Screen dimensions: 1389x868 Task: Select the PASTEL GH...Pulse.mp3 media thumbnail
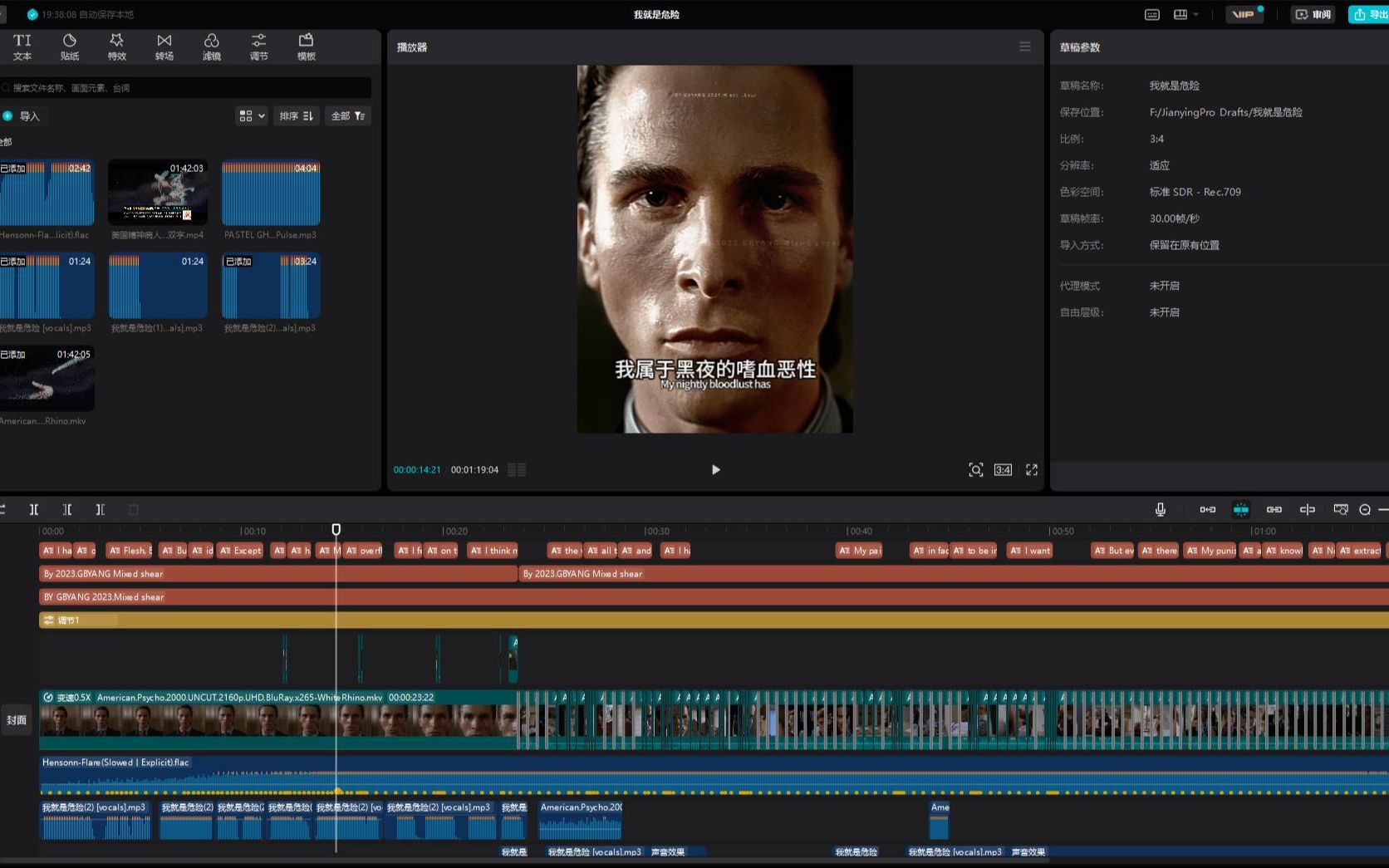tap(271, 193)
